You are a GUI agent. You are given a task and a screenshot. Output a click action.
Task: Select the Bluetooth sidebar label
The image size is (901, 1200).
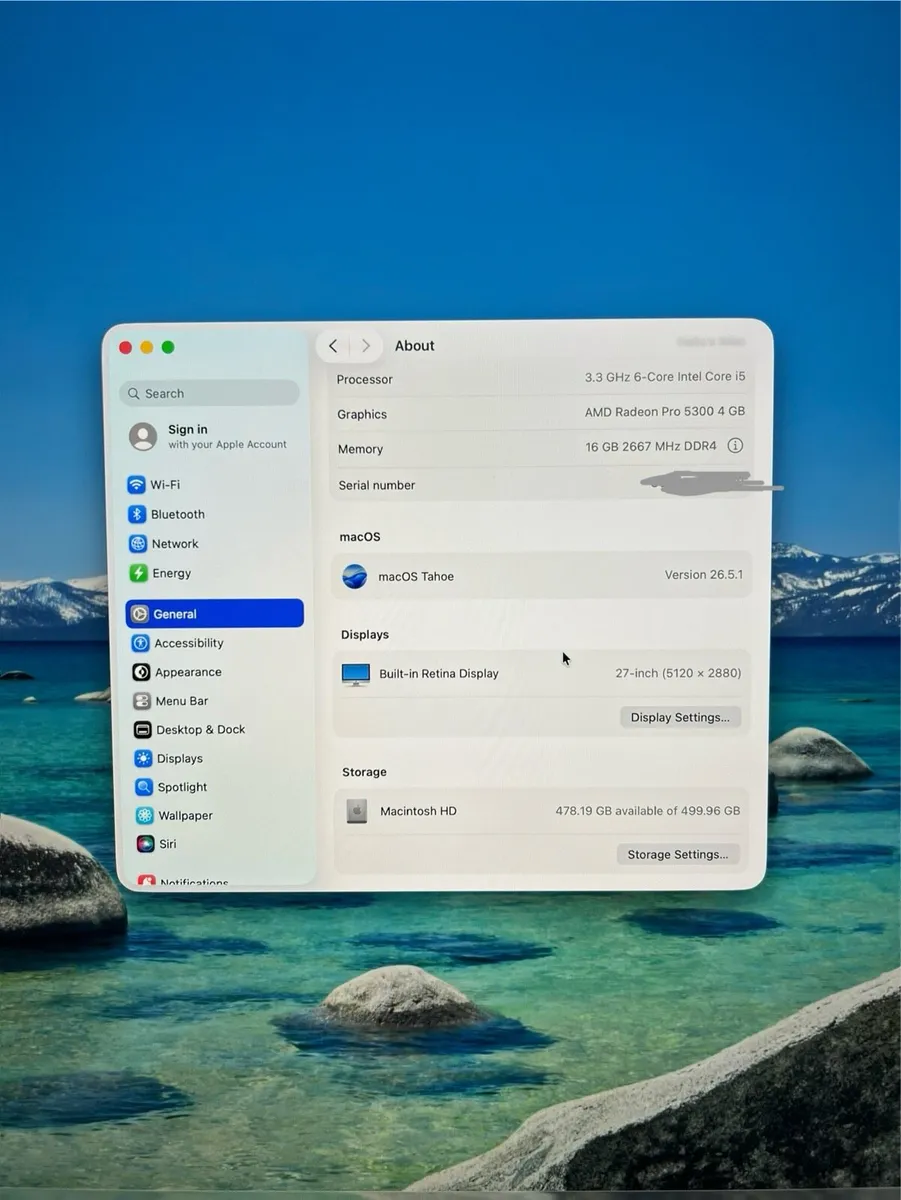(x=178, y=514)
